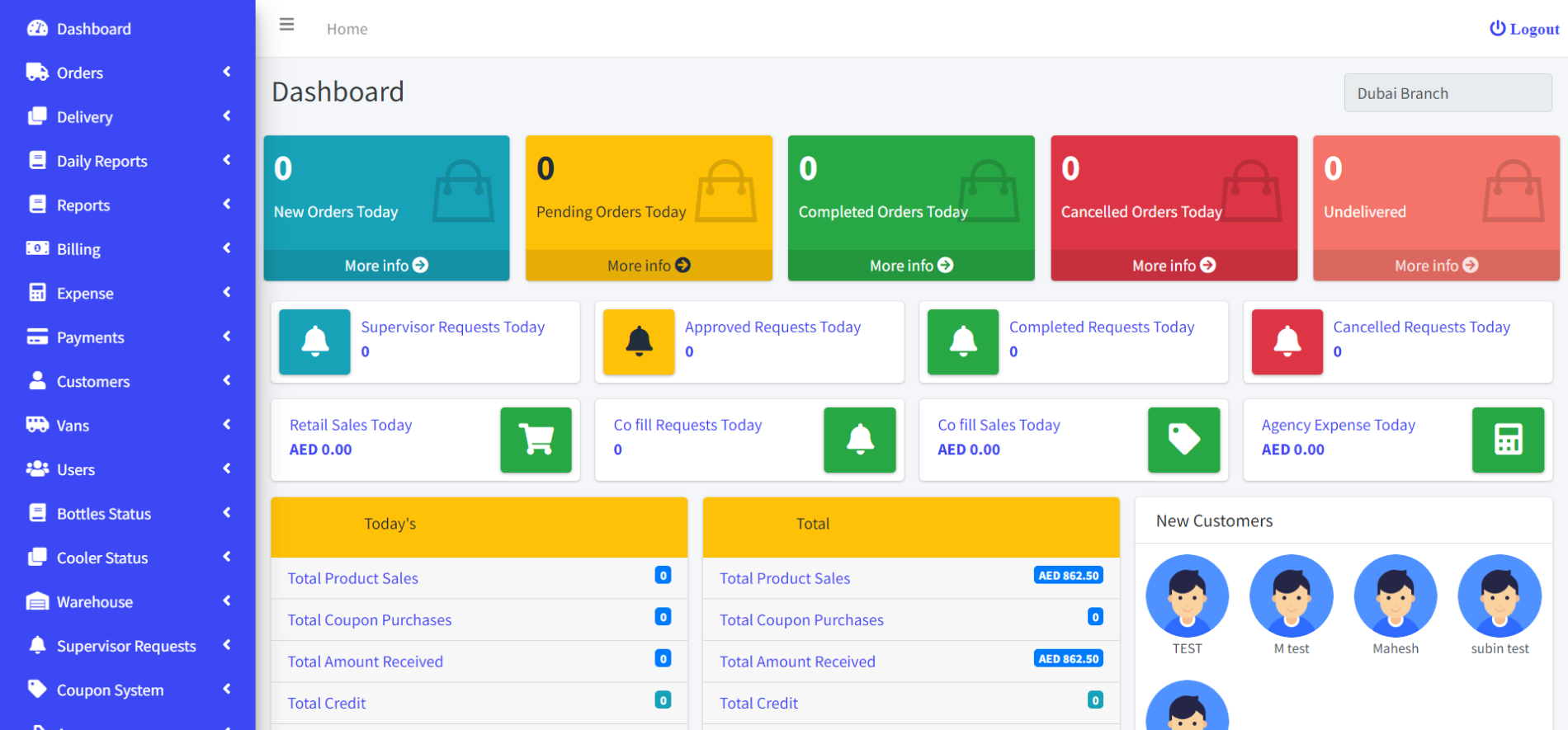Screen dimensions: 1568x730
Task: Open the Warehouse menu item
Action: click(128, 602)
